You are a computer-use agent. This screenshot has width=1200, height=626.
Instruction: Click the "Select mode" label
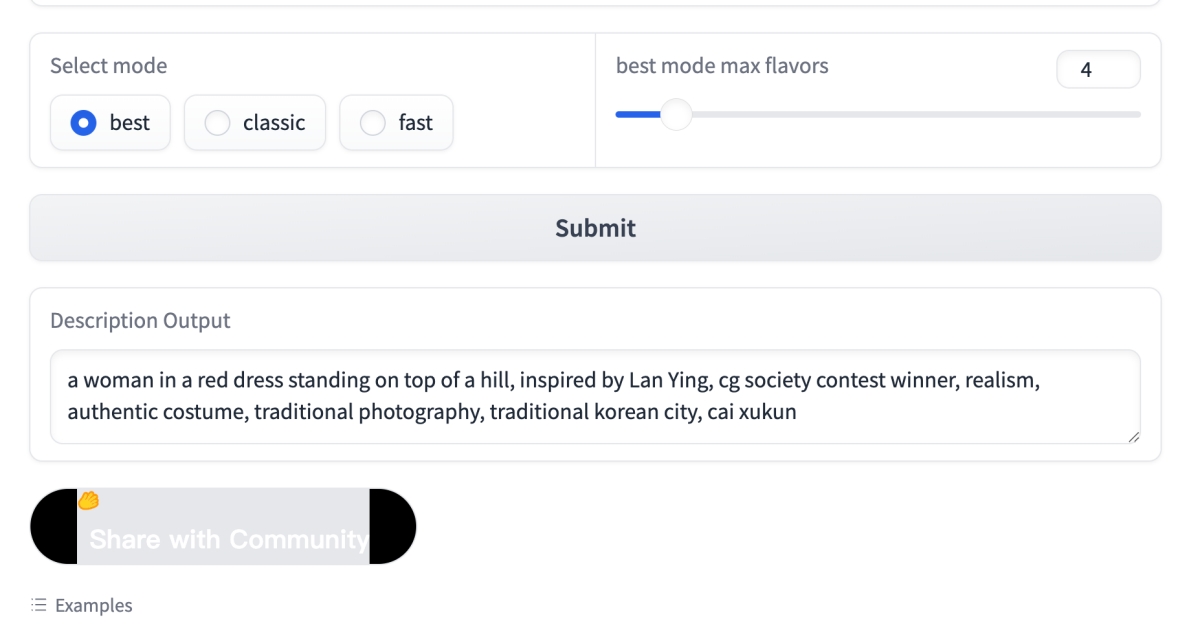(x=108, y=66)
